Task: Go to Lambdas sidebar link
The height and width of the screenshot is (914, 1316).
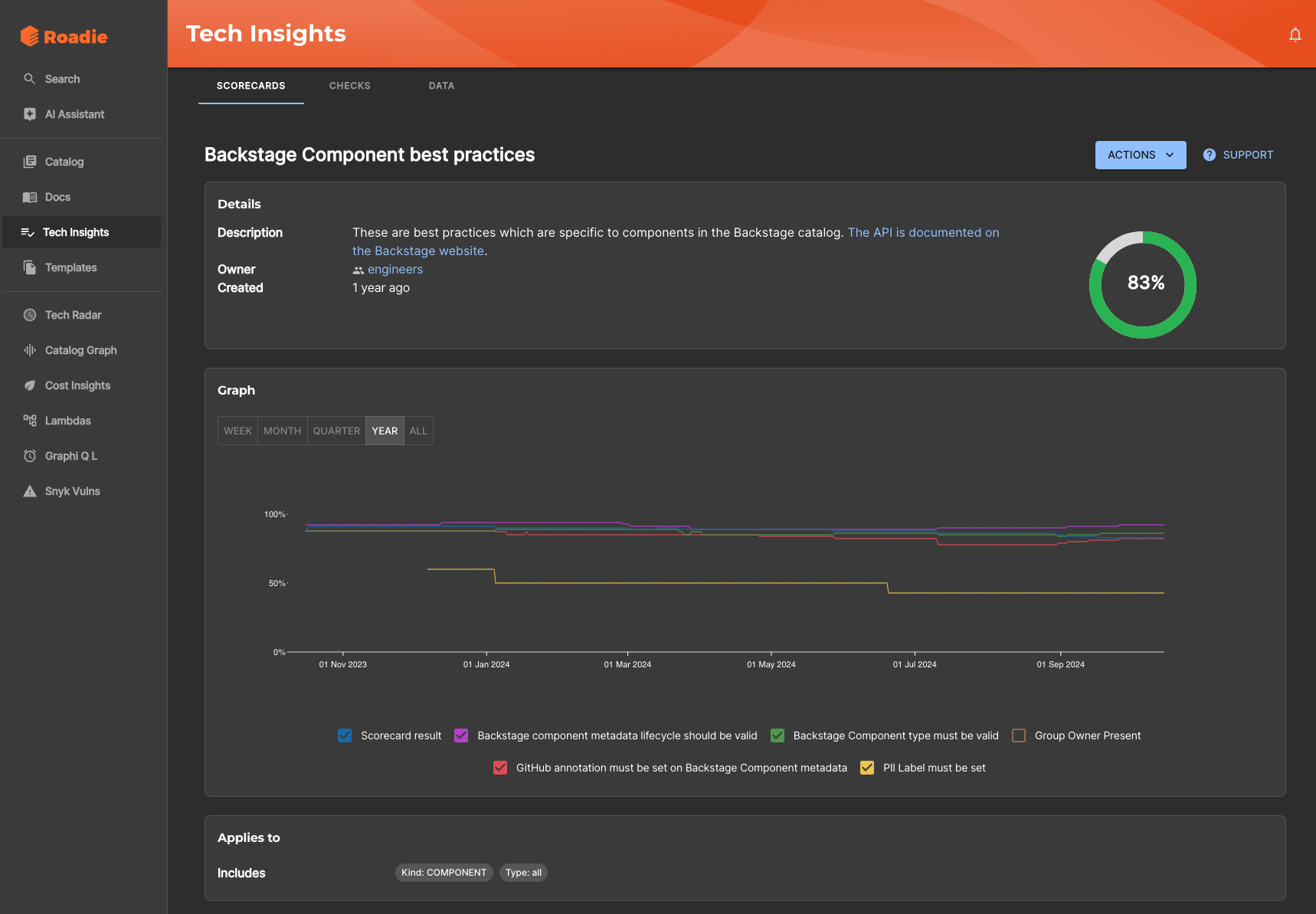Action: [82, 421]
